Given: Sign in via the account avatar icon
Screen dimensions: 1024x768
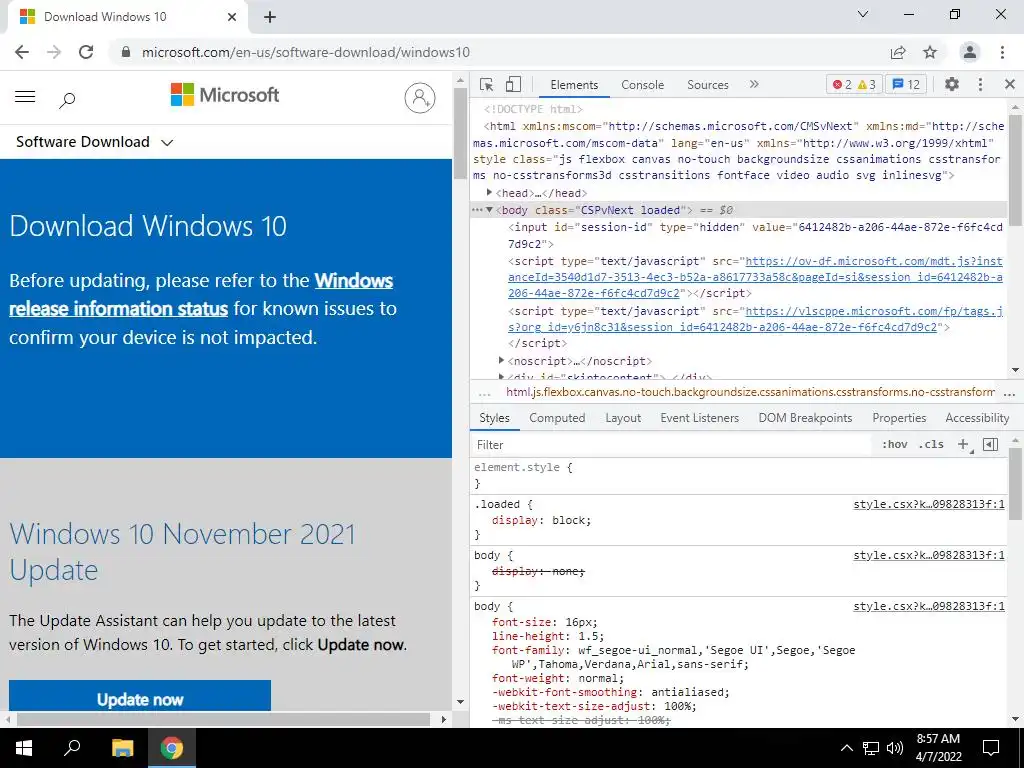Looking at the screenshot, I should click(x=420, y=98).
